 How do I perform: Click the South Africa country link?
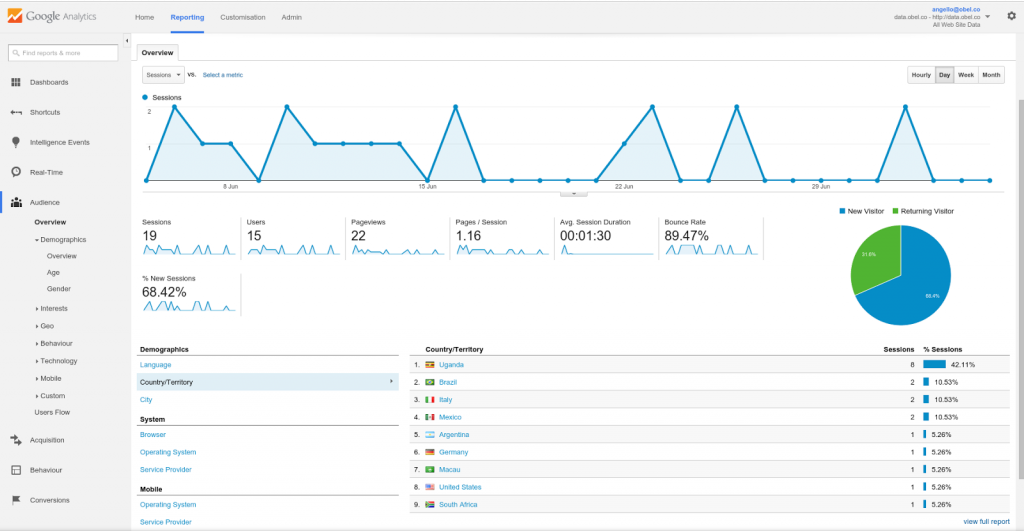458,504
